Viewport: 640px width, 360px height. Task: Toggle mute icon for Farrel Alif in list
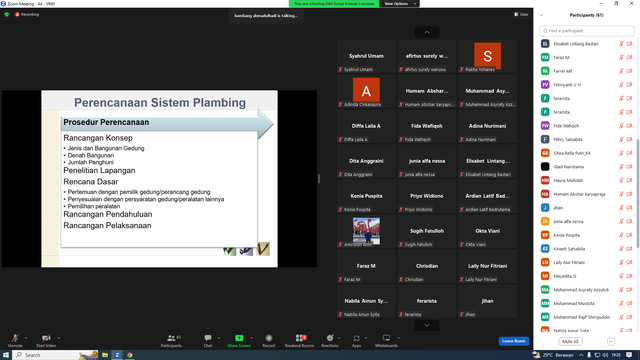(x=621, y=71)
